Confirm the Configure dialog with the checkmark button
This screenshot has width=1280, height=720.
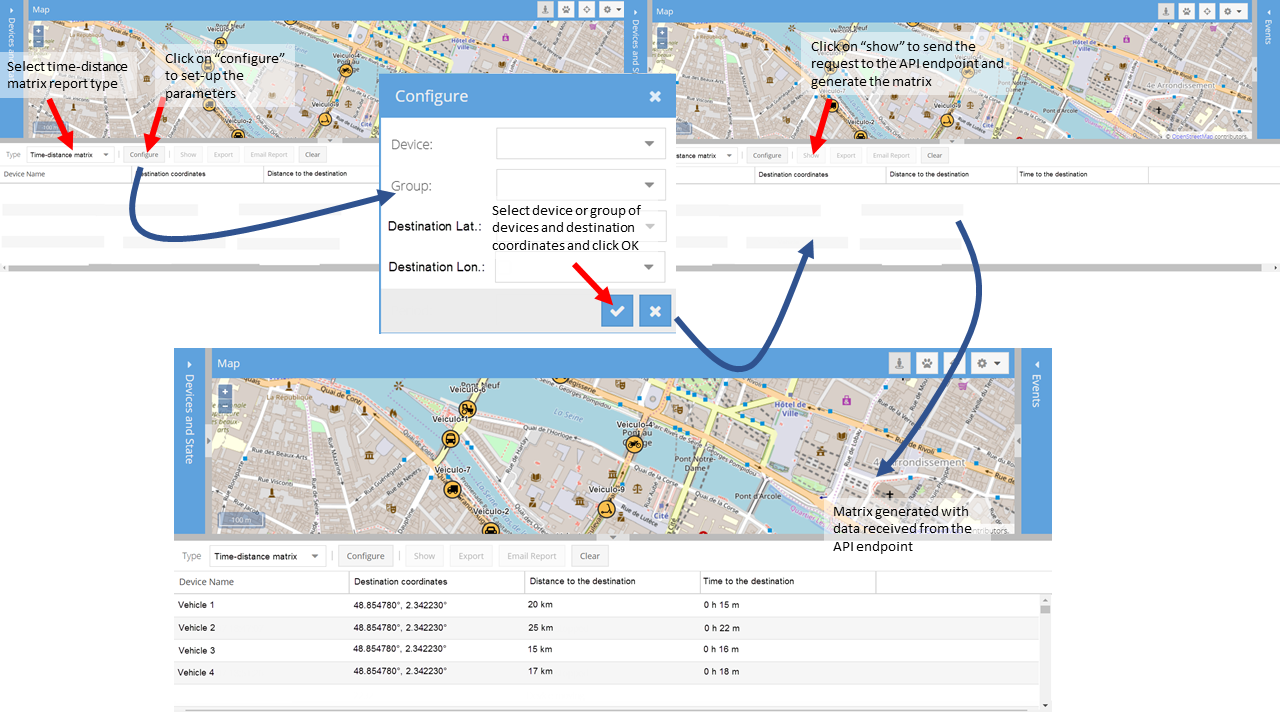point(617,310)
